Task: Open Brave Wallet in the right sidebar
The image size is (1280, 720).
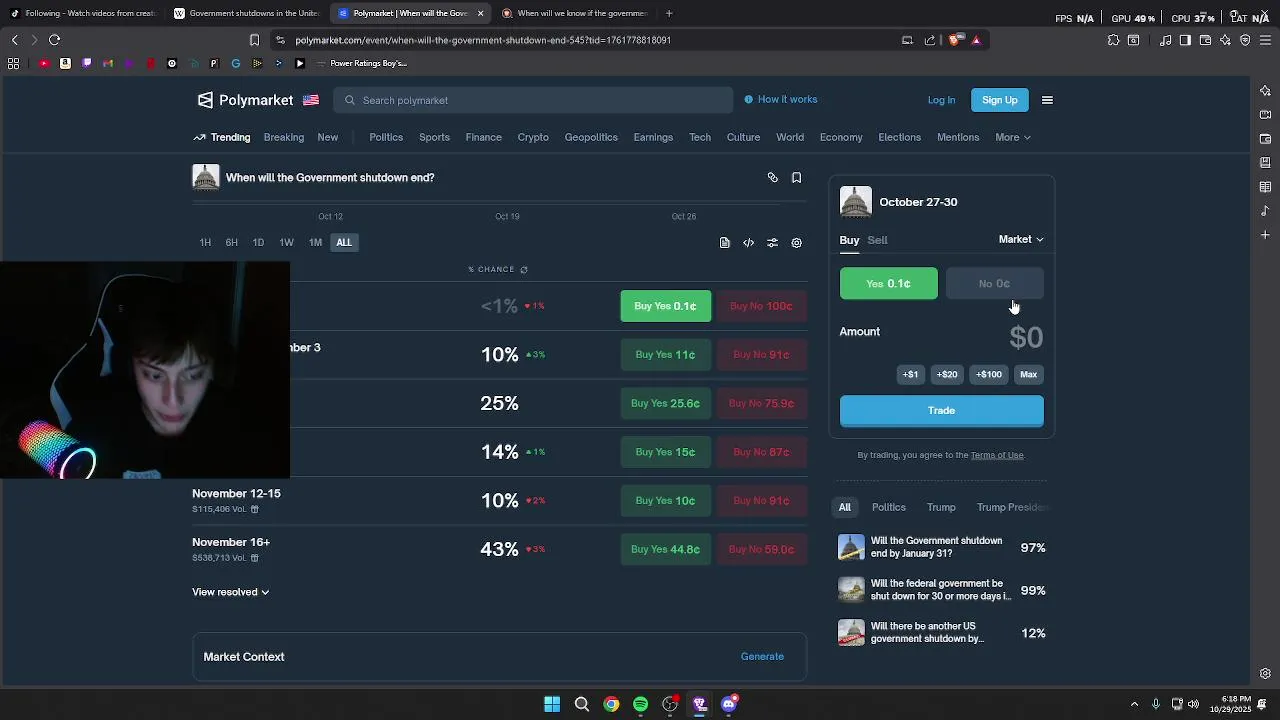Action: [x=1265, y=139]
